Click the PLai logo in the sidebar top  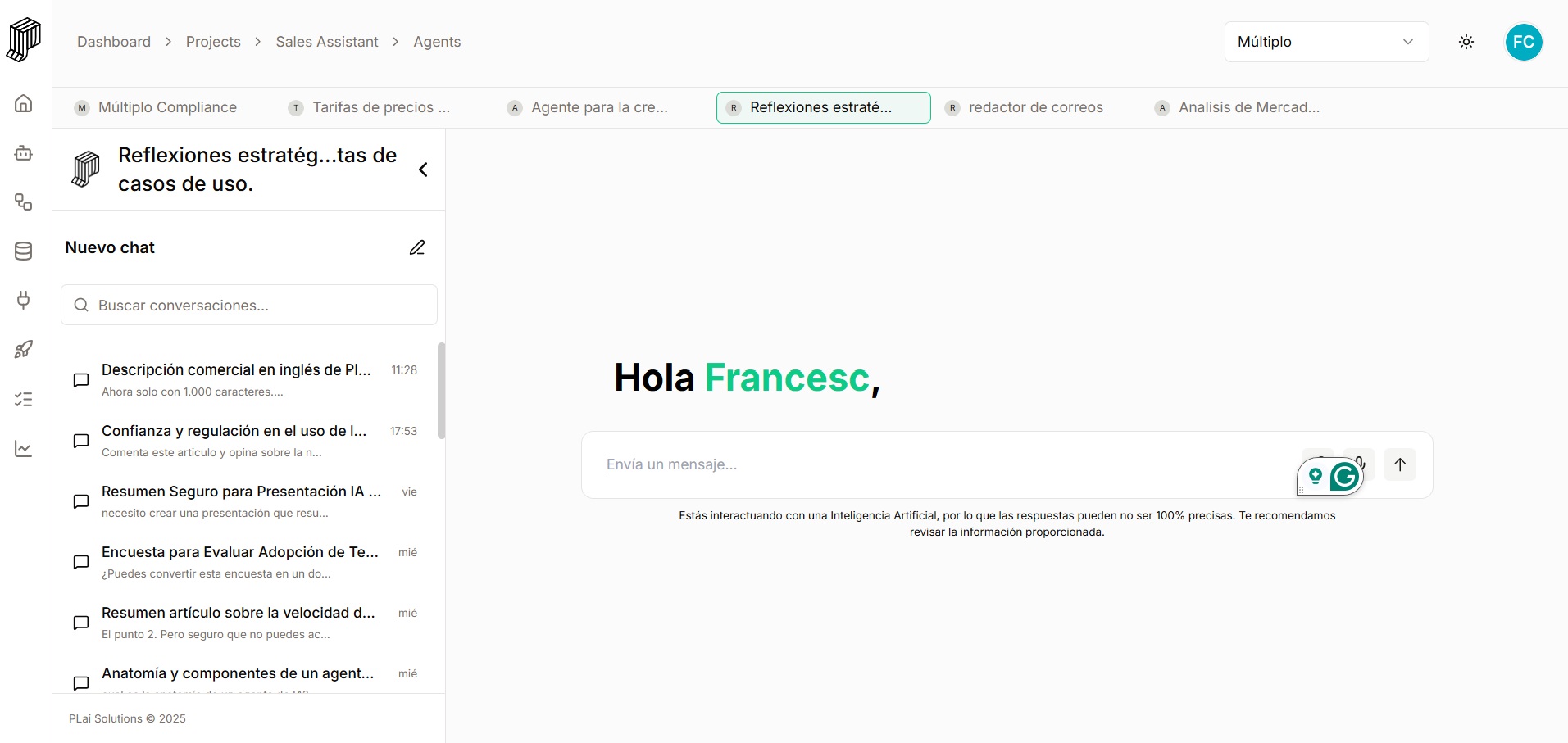tap(24, 39)
